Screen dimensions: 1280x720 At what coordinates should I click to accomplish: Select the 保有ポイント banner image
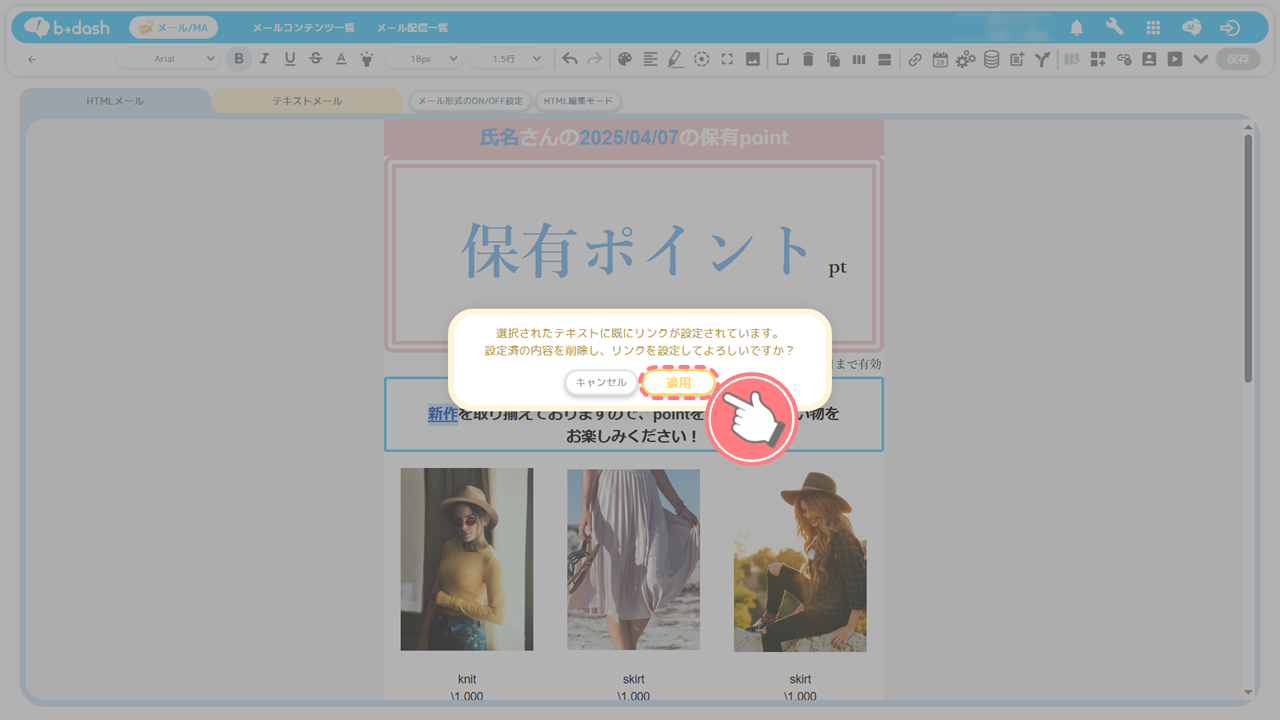tap(634, 254)
